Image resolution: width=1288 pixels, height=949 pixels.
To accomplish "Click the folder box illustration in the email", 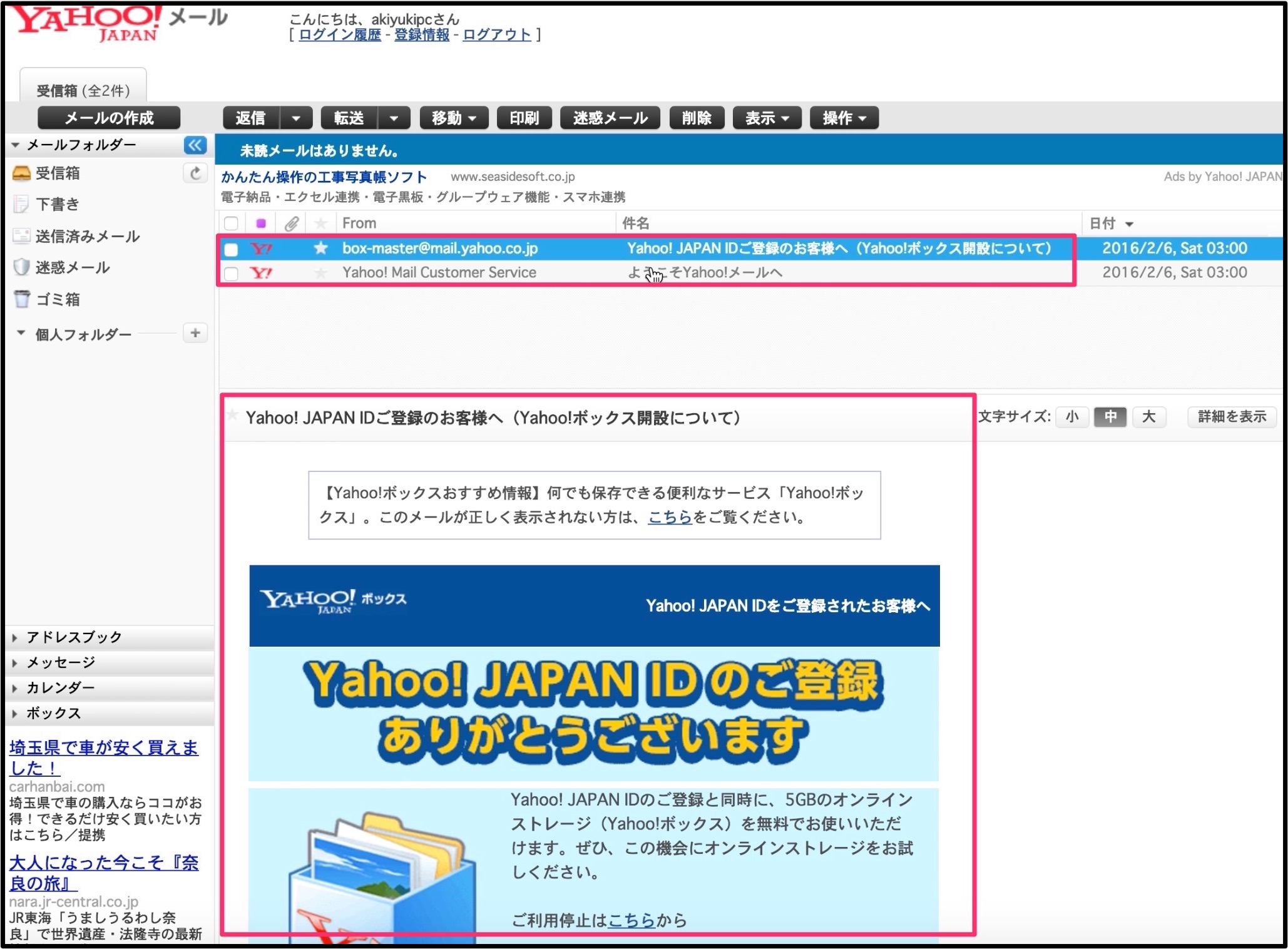I will [x=382, y=876].
